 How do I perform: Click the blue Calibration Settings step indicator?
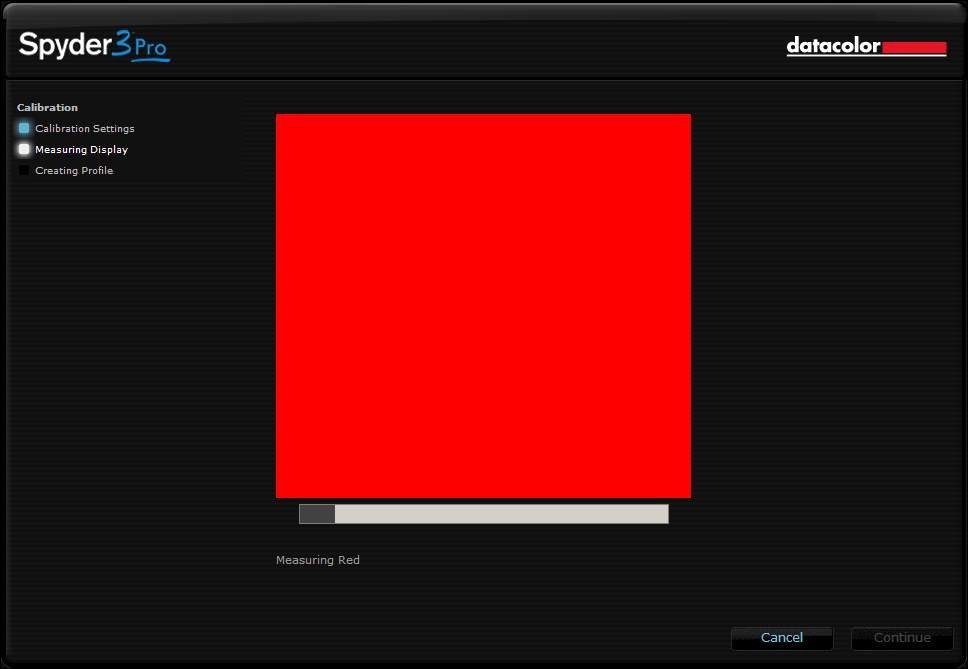[24, 128]
